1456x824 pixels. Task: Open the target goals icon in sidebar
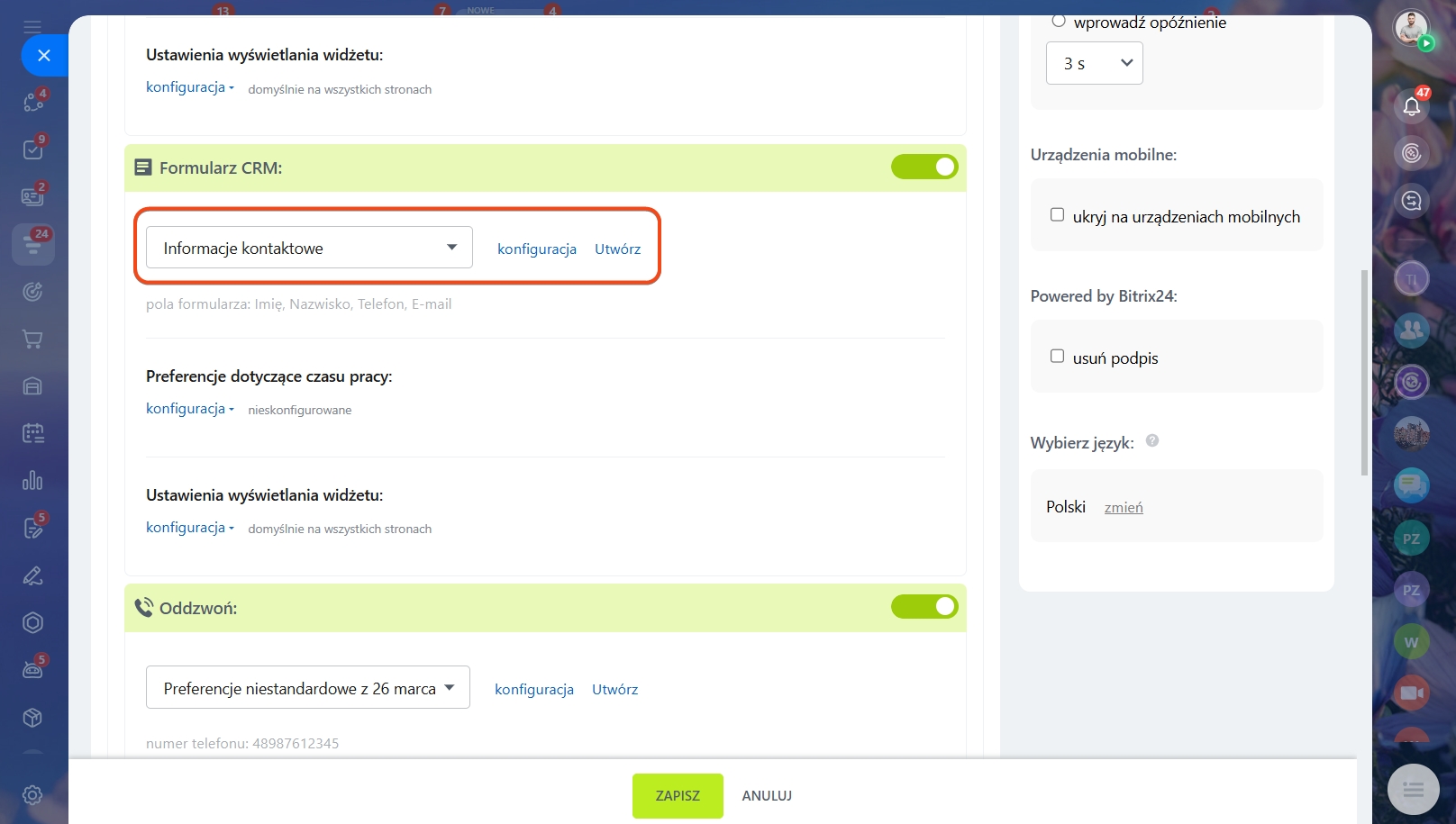(x=33, y=292)
